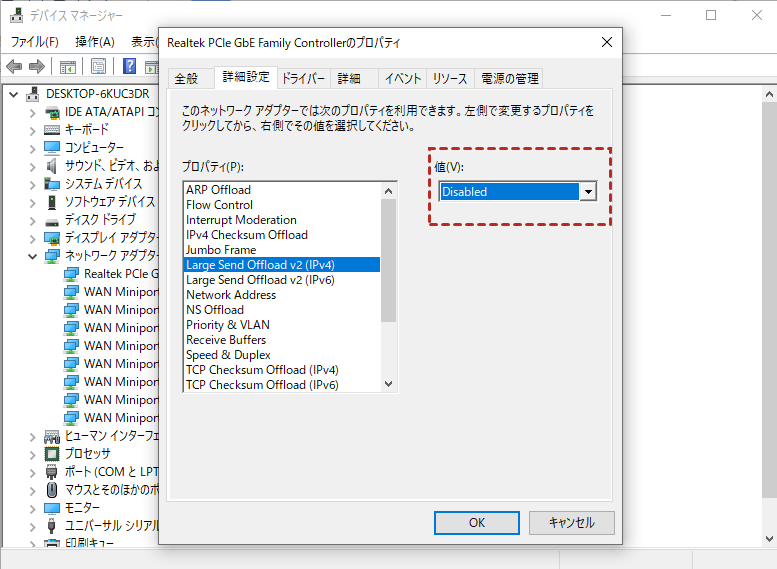Close the Realtek properties dialog
The image size is (777, 569).
[607, 43]
